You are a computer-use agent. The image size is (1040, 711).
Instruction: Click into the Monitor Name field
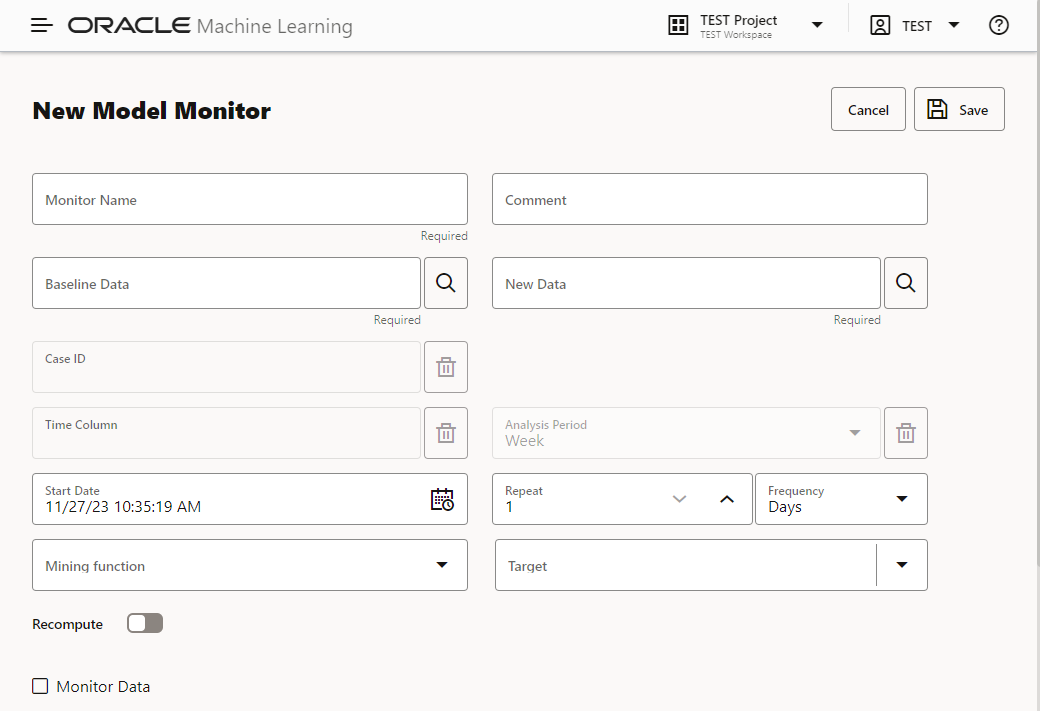pos(250,200)
